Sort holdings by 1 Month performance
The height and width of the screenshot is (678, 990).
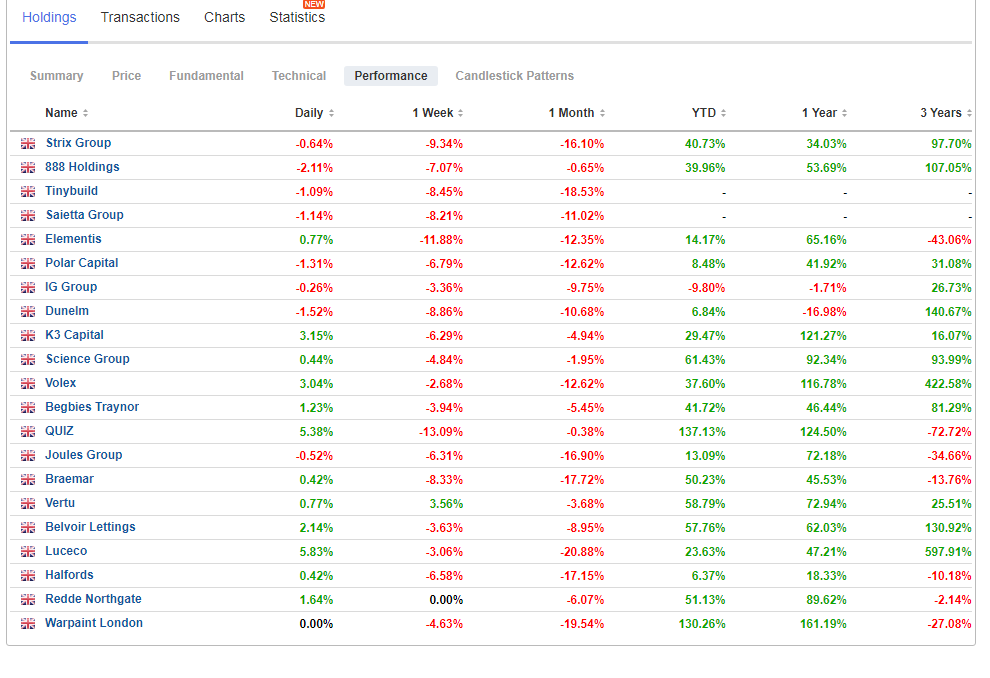point(577,113)
